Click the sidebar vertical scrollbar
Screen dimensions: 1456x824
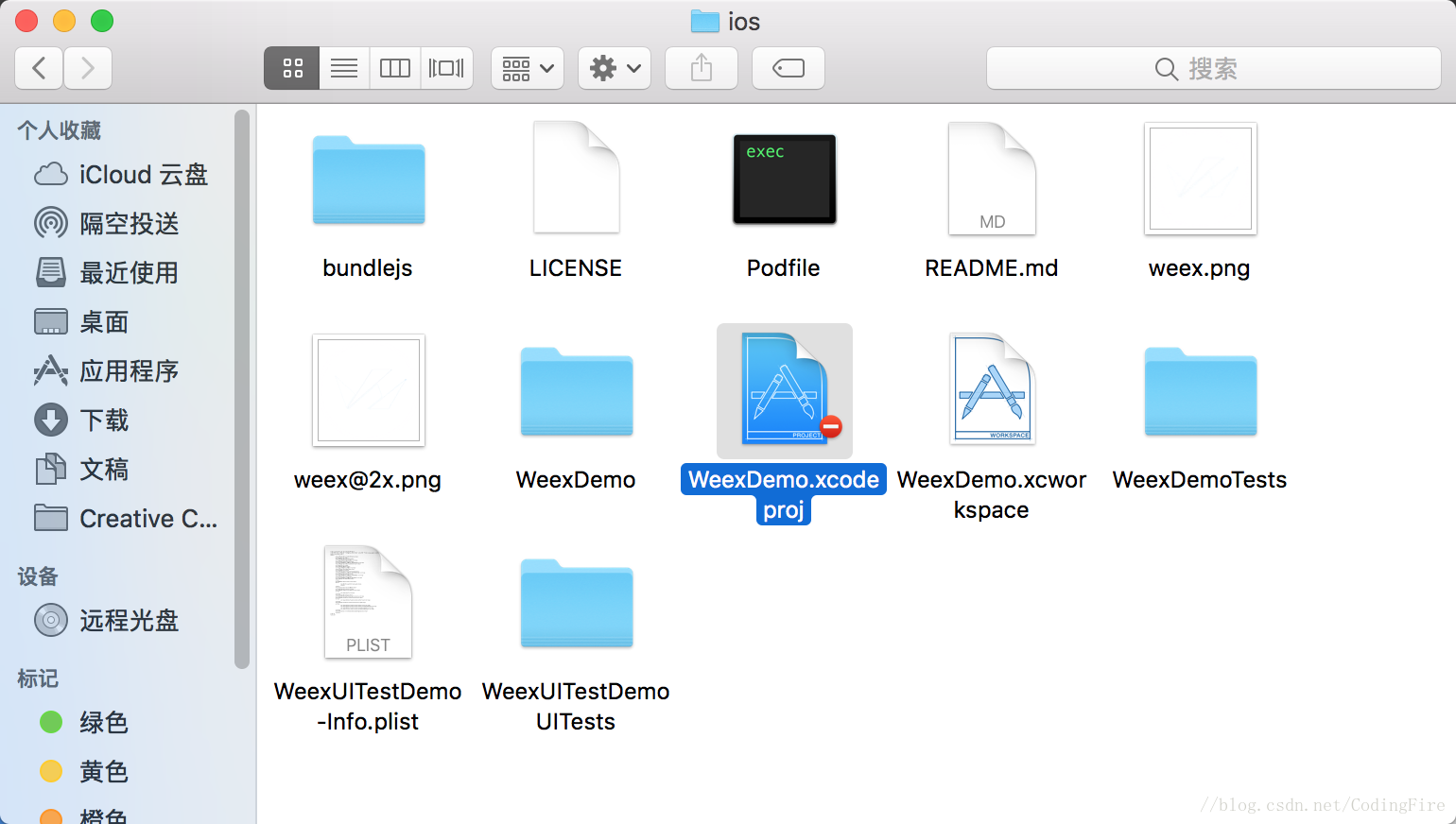[x=242, y=389]
